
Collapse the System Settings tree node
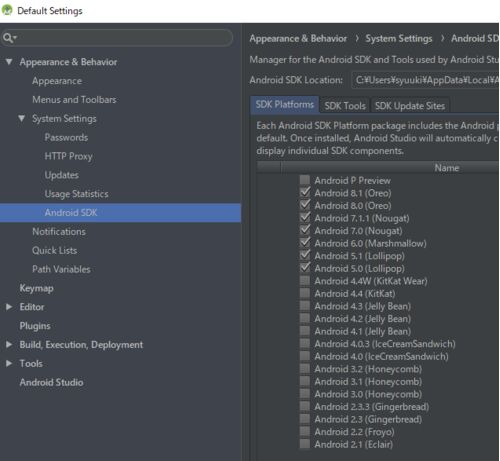pos(22,118)
